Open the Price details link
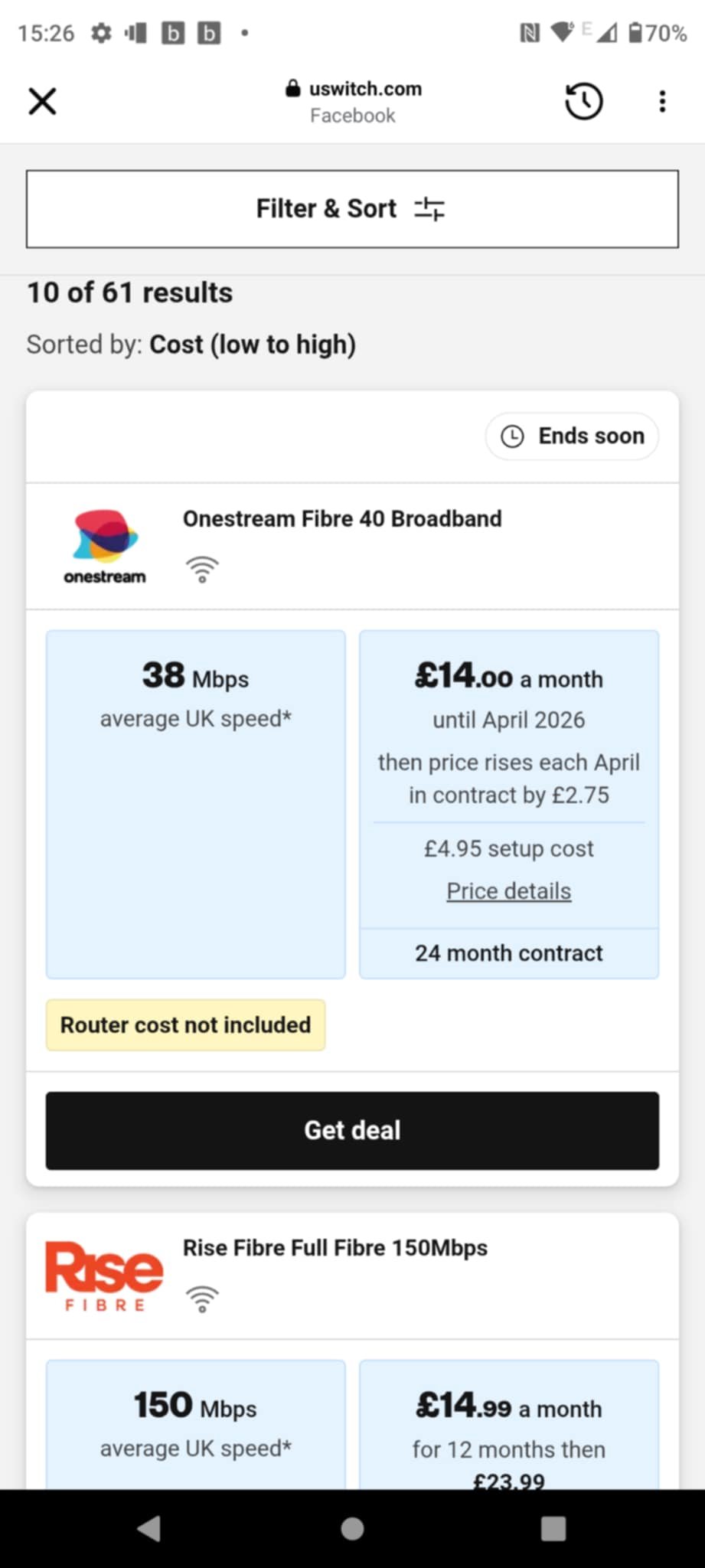The image size is (705, 1568). (508, 891)
